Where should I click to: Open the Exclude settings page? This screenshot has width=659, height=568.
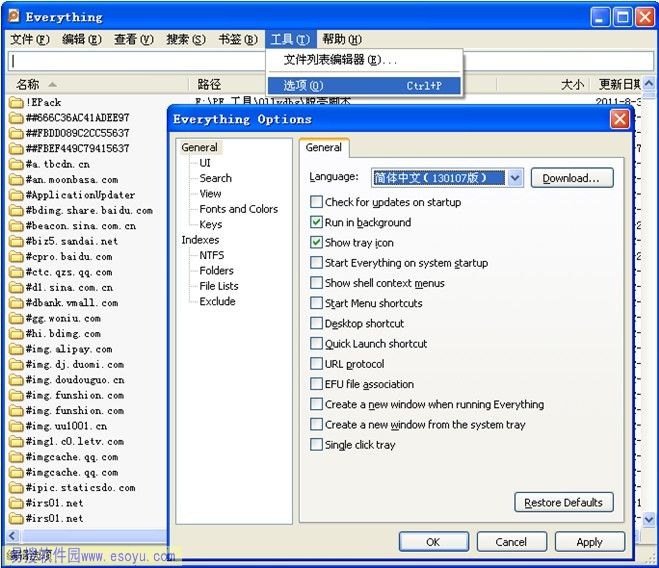217,301
